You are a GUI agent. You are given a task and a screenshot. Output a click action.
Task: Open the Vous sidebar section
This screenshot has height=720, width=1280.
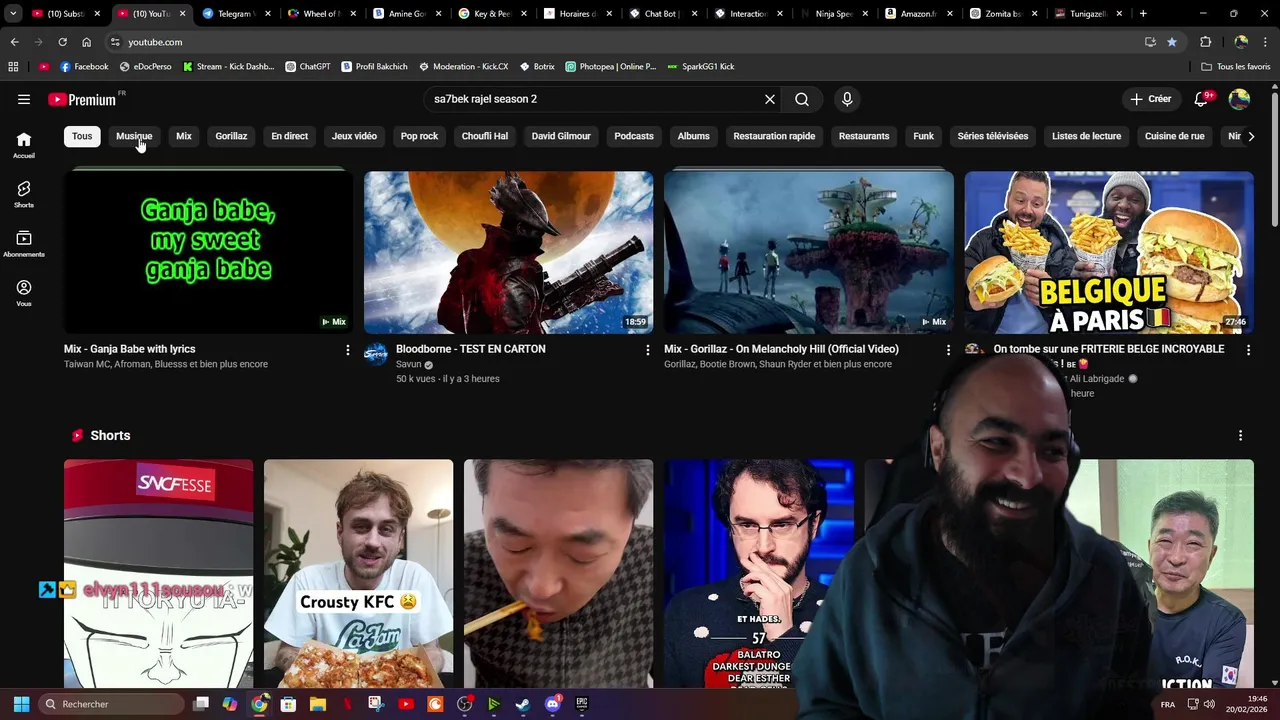(x=24, y=293)
